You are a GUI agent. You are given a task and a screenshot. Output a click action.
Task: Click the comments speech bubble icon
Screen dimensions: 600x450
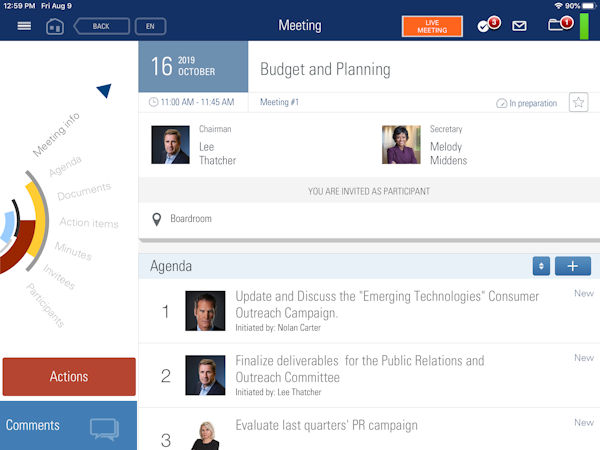pyautogui.click(x=104, y=428)
